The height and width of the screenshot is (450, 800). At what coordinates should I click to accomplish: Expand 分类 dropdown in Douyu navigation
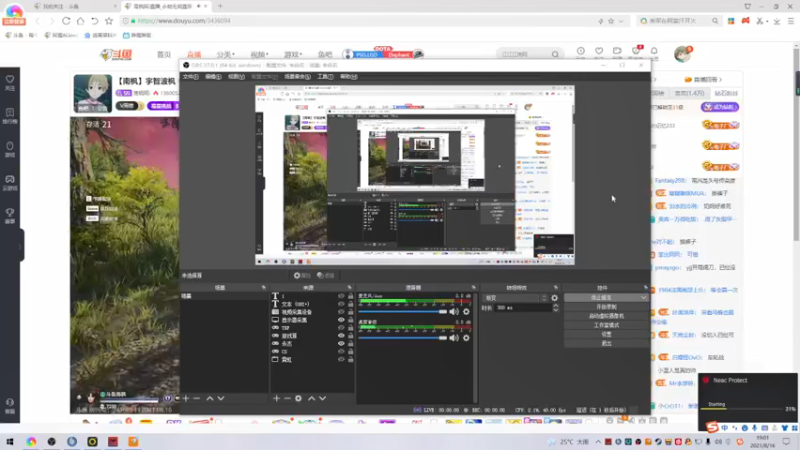226,55
